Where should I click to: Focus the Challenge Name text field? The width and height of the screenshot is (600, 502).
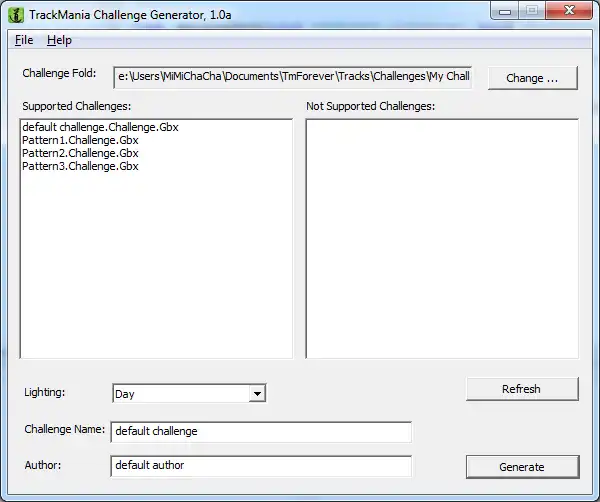point(261,432)
